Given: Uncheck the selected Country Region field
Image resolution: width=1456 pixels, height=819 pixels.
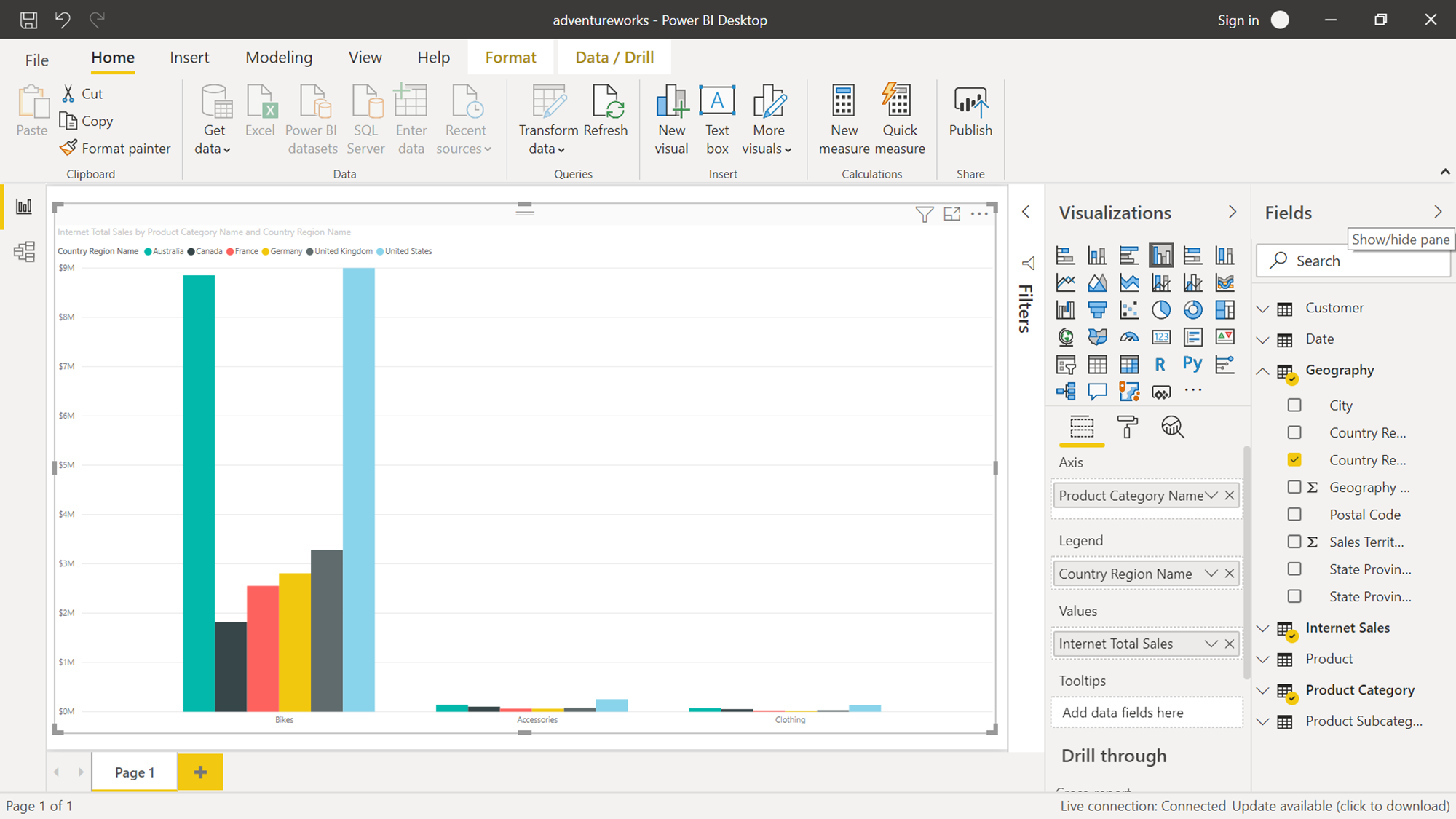Looking at the screenshot, I should pyautogui.click(x=1294, y=459).
